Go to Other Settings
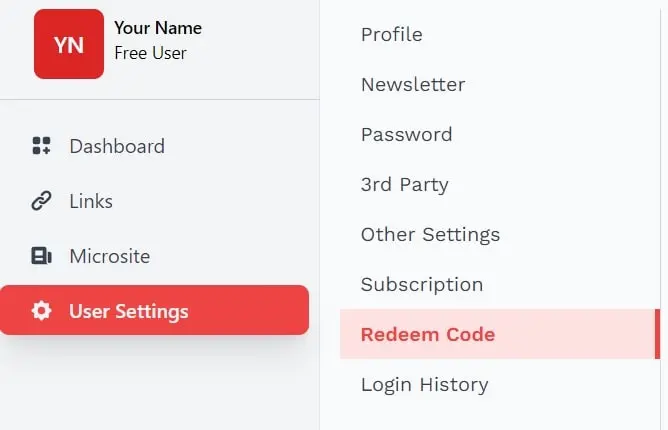 click(x=431, y=234)
